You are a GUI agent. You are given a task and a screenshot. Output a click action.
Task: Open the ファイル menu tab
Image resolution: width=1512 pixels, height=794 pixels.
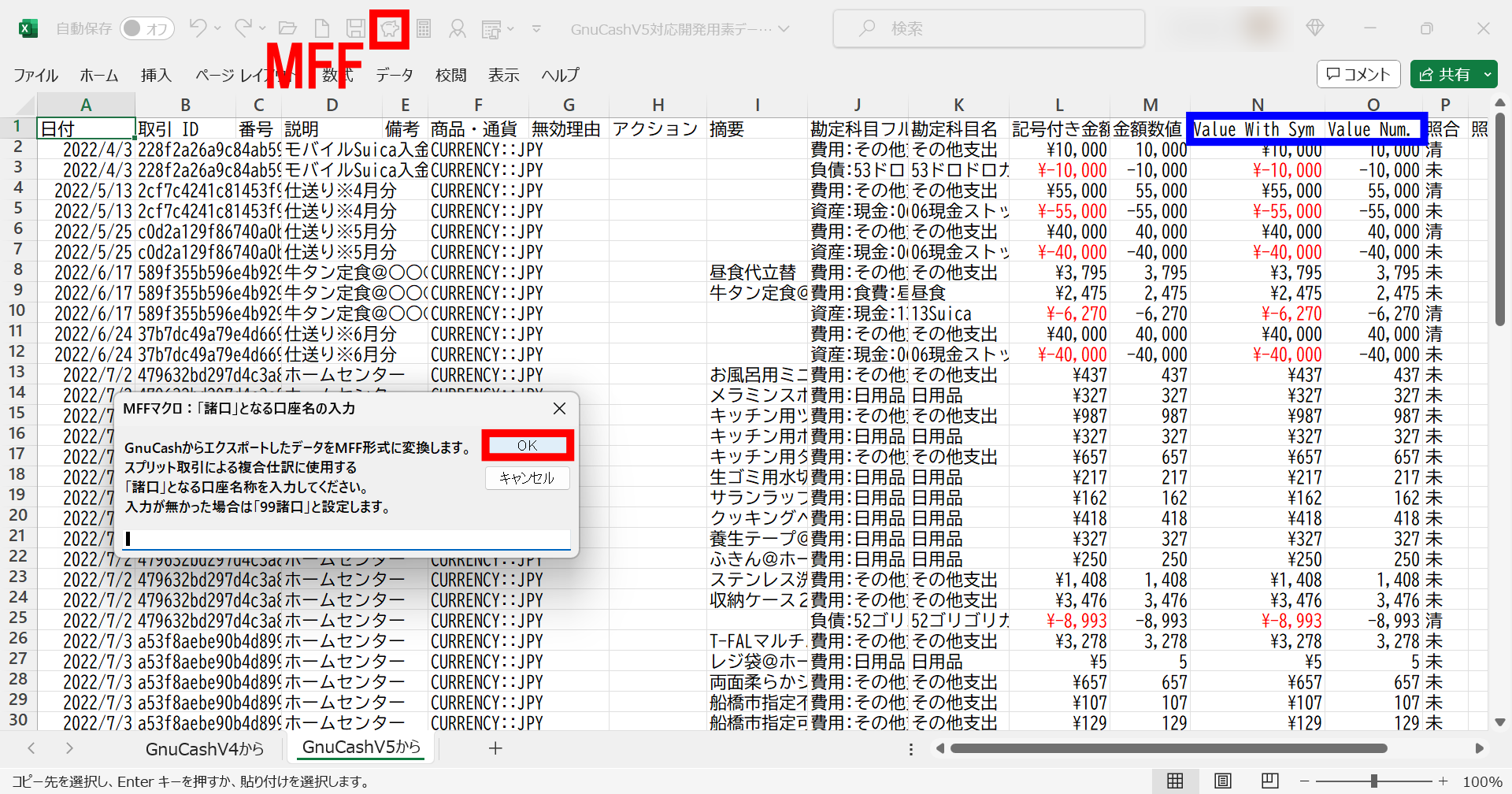point(35,75)
